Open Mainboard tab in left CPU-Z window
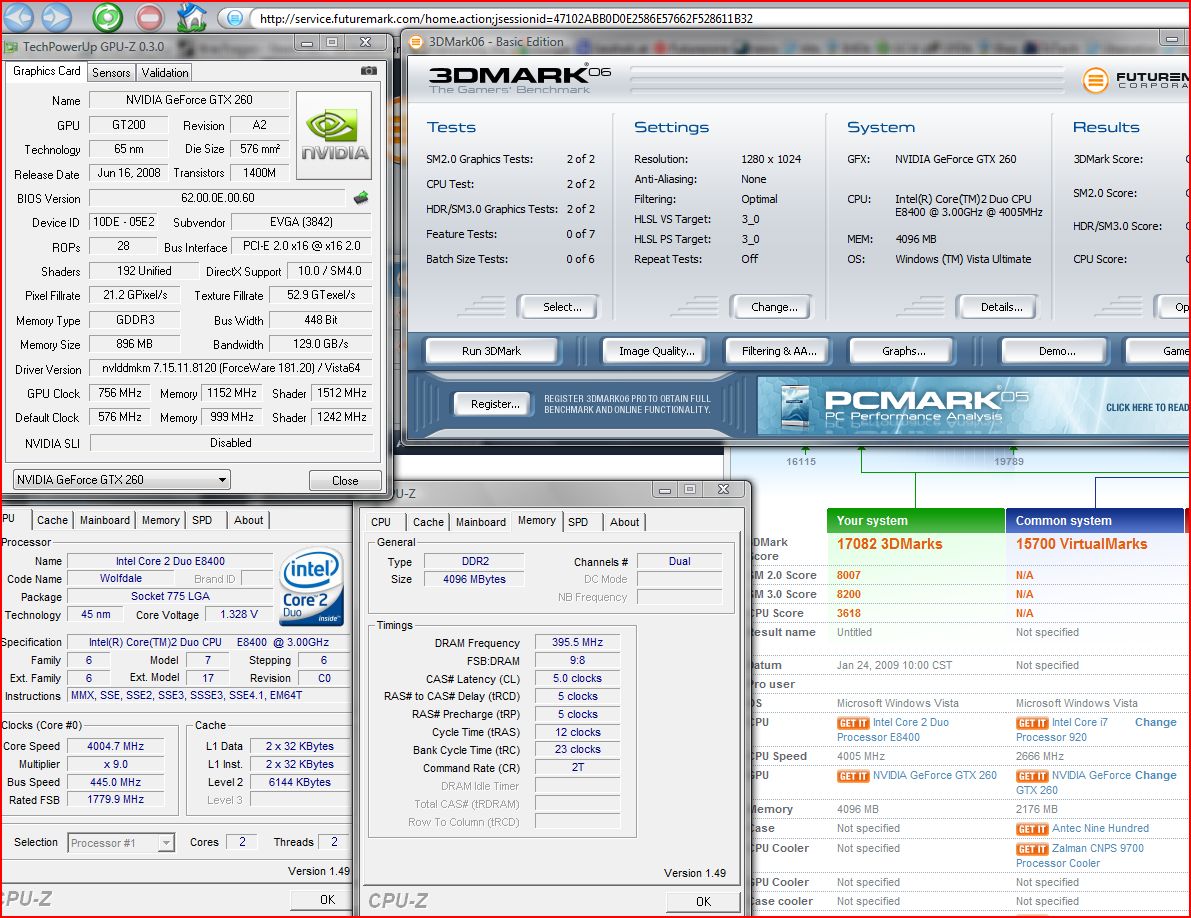Viewport: 1191px width, 918px height. pos(105,520)
